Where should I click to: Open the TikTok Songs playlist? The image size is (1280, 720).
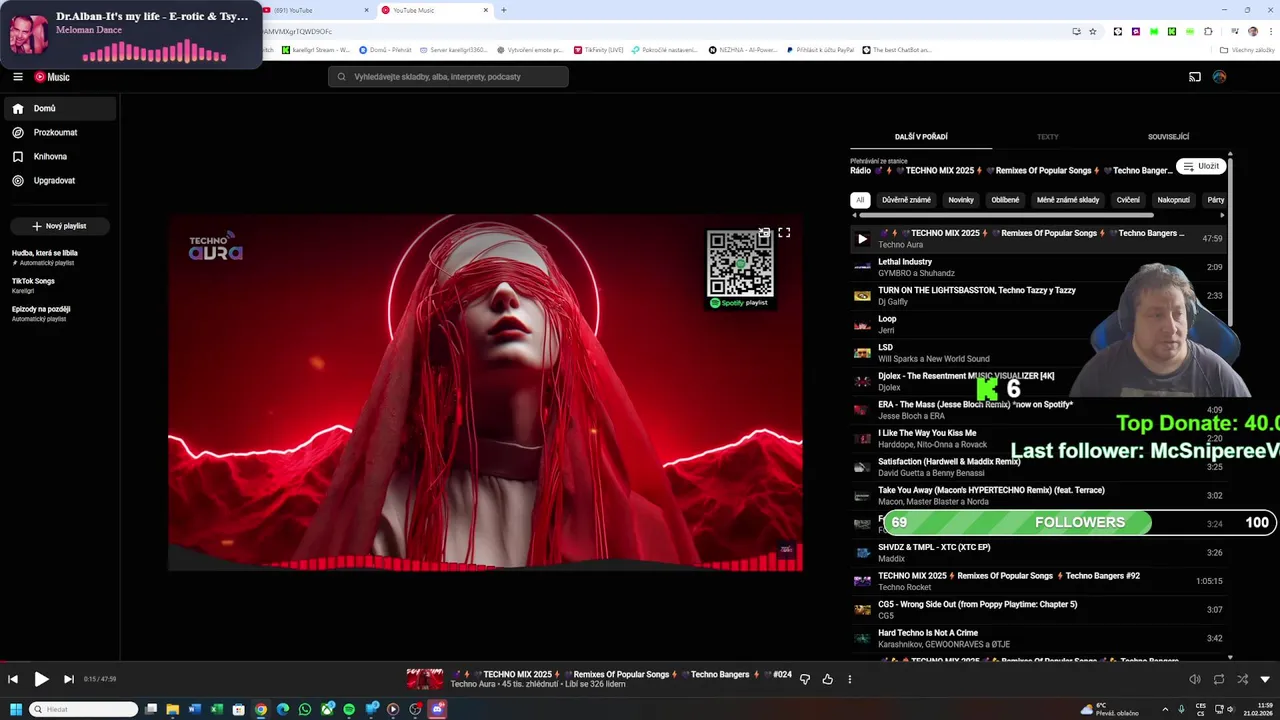(34, 285)
